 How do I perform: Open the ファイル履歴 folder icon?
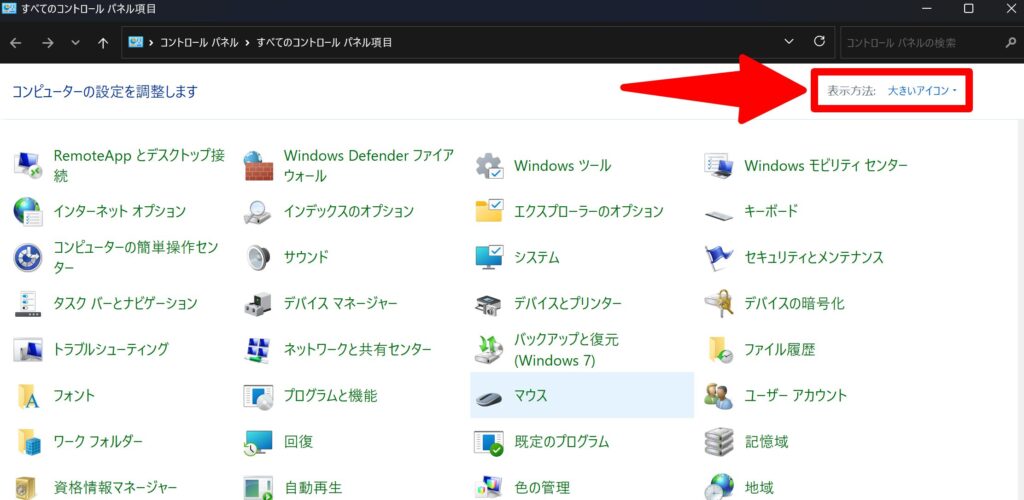coord(719,349)
